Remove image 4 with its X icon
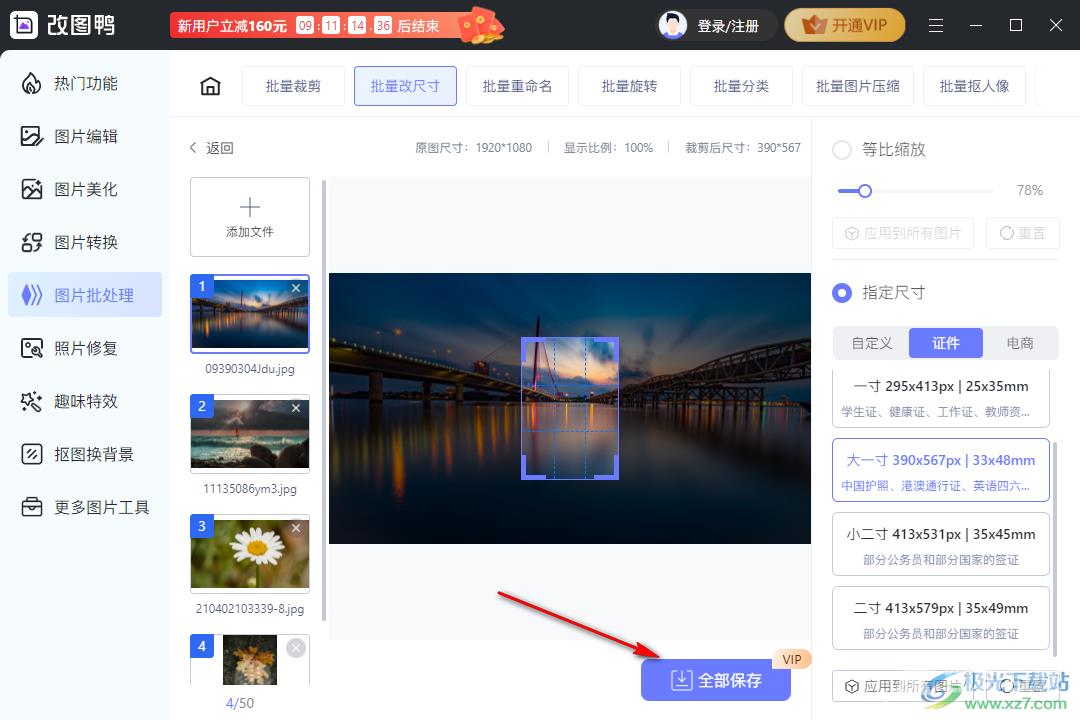 [x=295, y=648]
